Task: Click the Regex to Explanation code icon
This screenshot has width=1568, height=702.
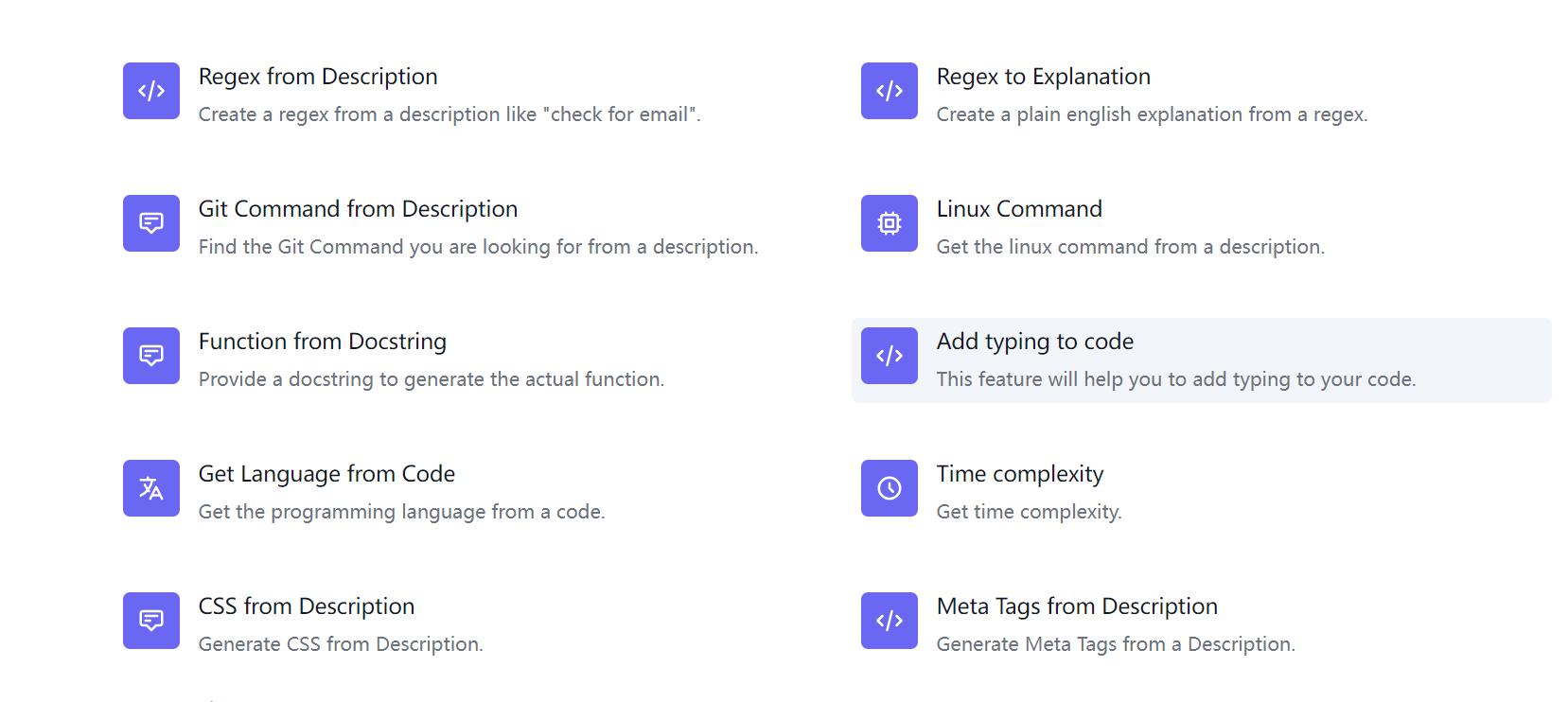Action: 890,91
